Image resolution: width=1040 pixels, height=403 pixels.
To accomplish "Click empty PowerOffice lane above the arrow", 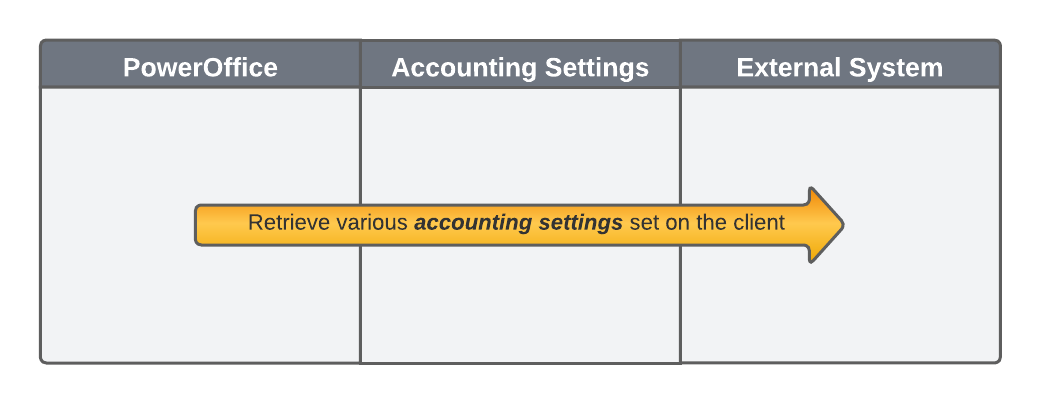I will [x=200, y=140].
